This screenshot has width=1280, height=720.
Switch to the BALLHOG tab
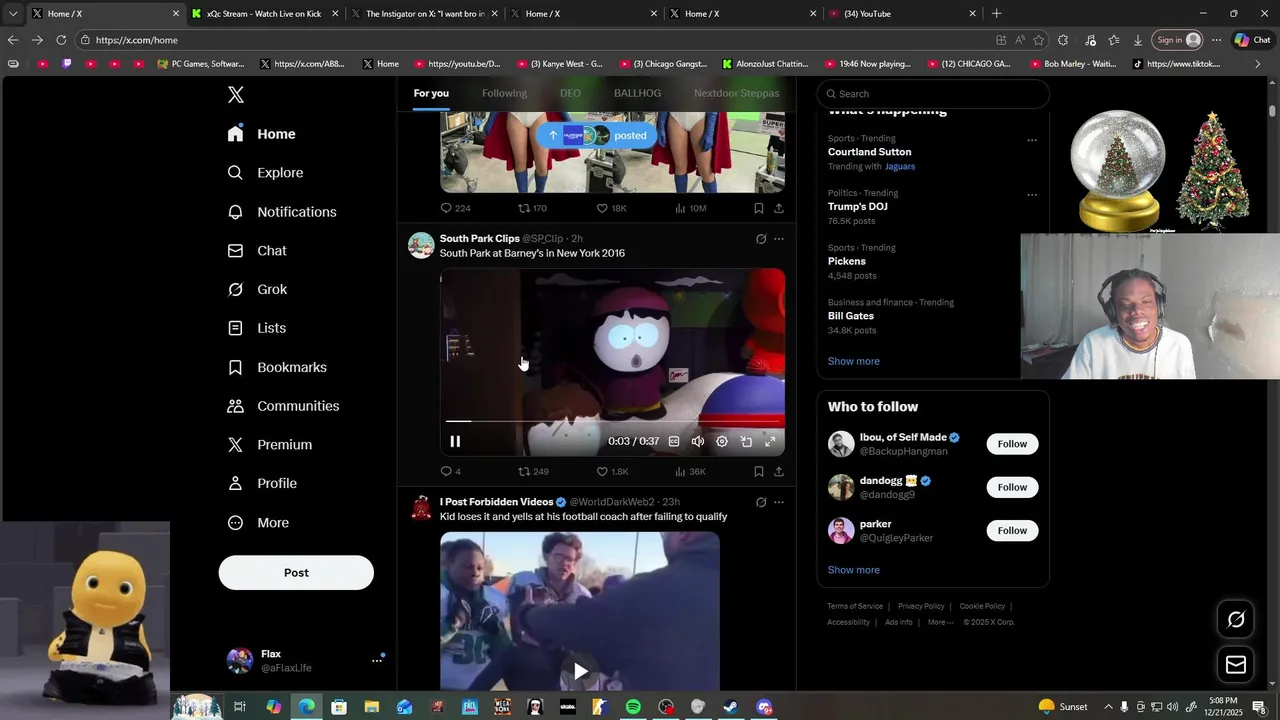pyautogui.click(x=637, y=93)
